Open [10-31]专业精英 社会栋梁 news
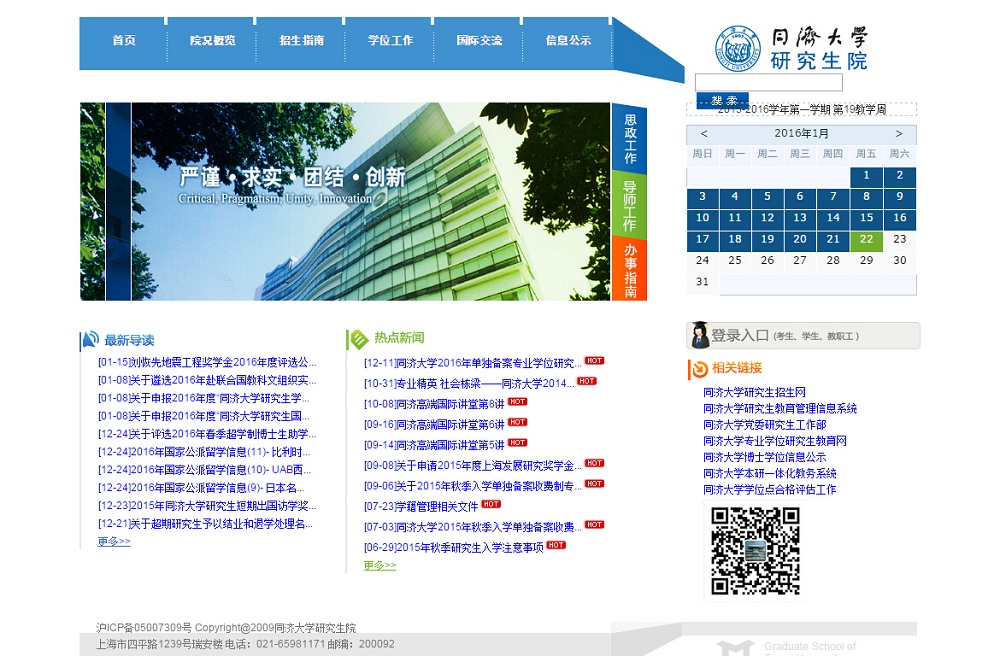Screen dimensions: 1000x656 [x=469, y=384]
